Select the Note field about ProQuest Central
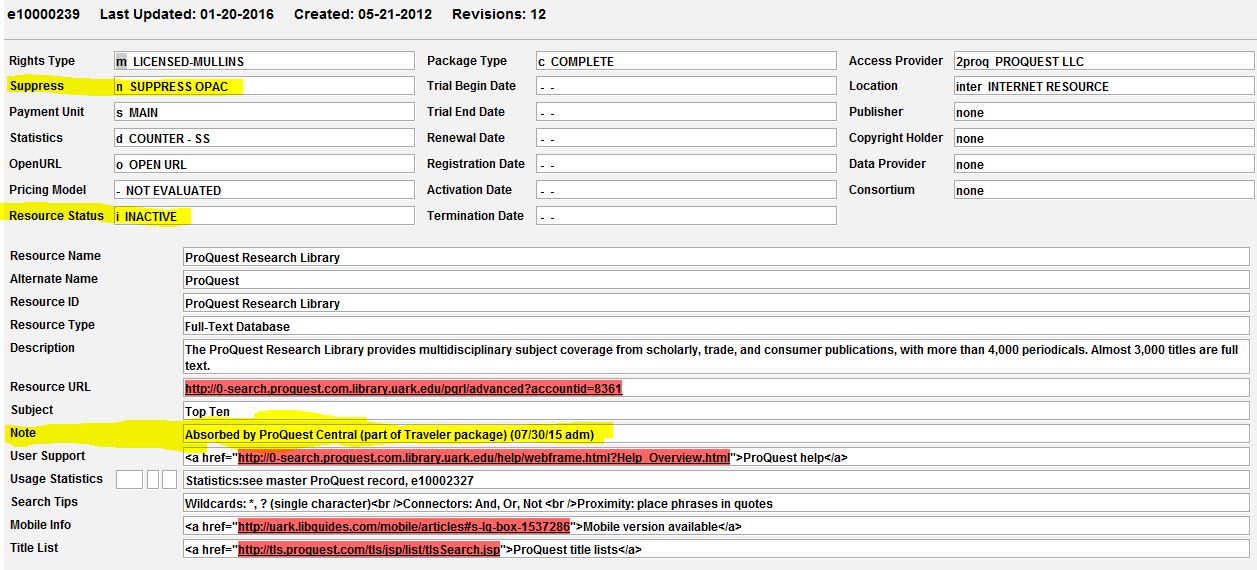Viewport: 1257px width, 570px height. pos(716,434)
